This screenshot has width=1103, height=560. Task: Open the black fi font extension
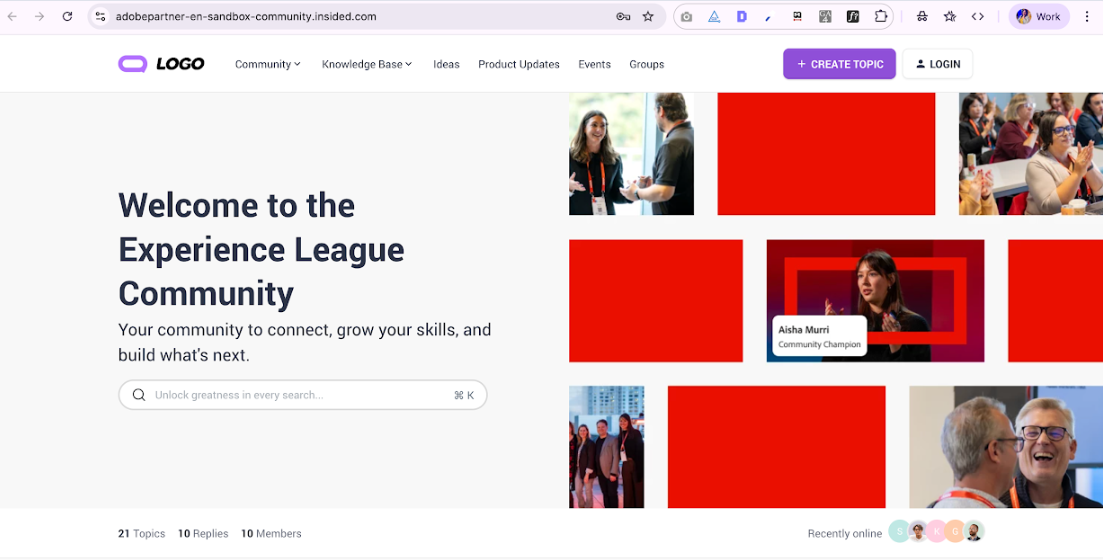[853, 16]
